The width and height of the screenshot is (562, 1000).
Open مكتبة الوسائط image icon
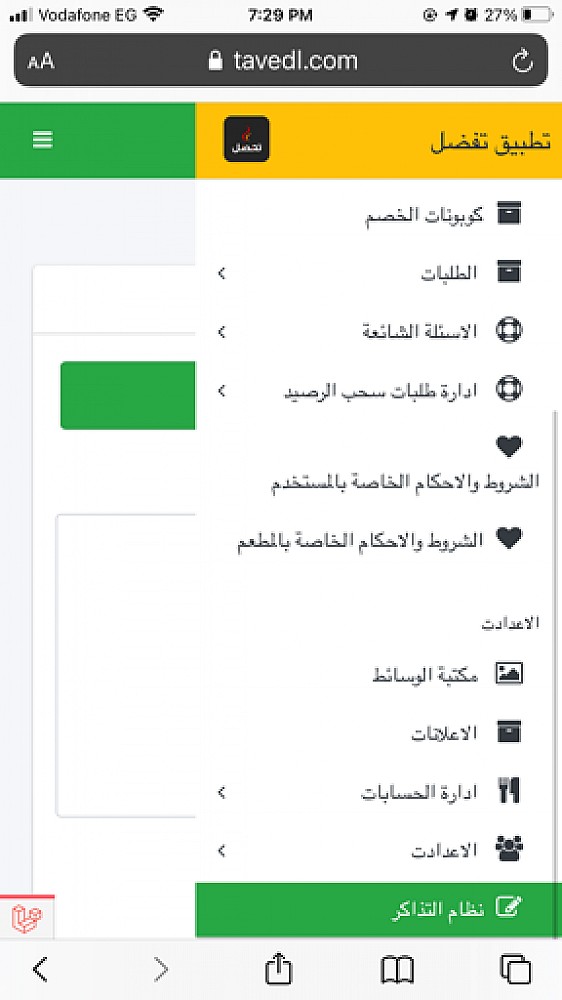coord(509,673)
